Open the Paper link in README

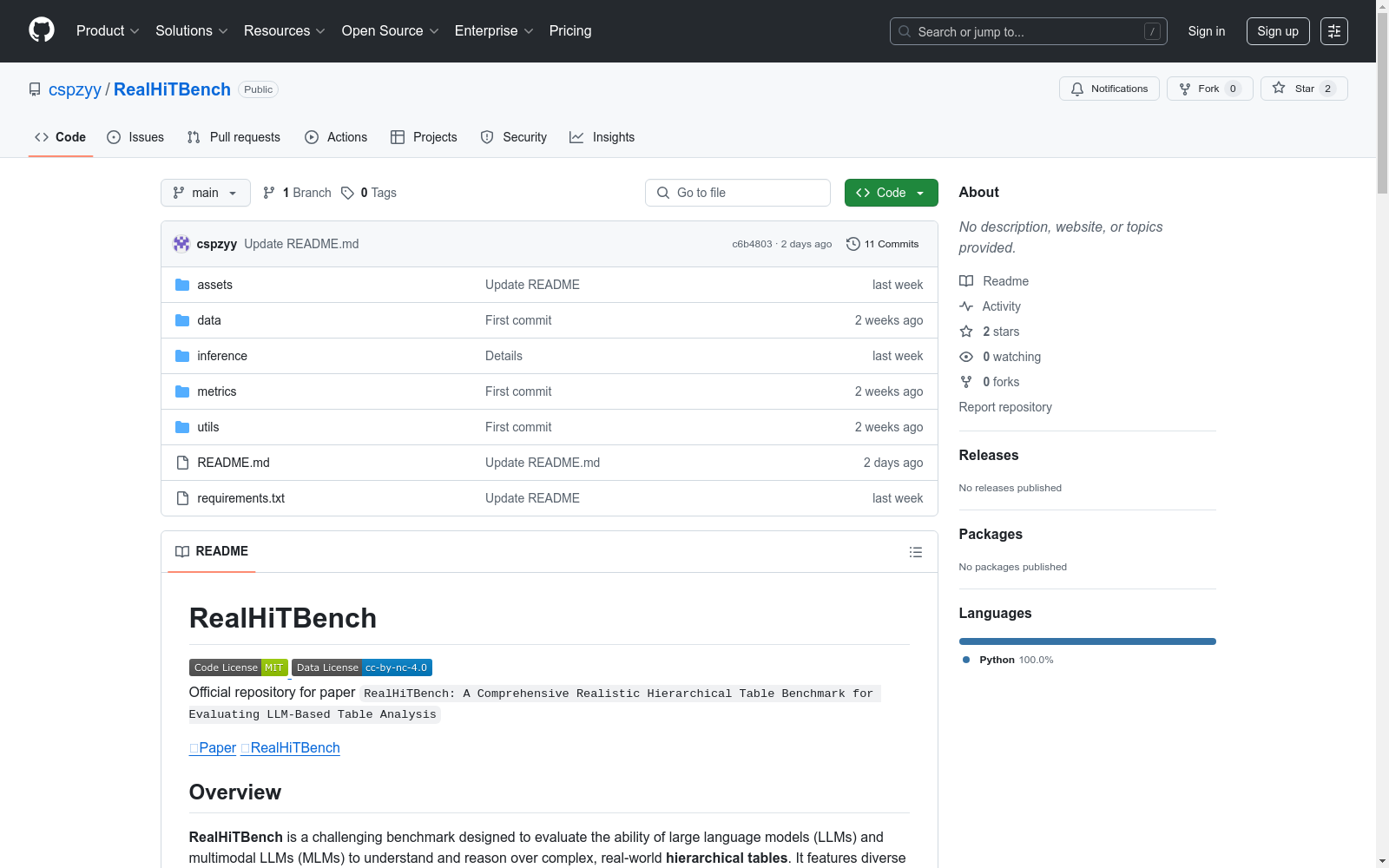pyautogui.click(x=213, y=747)
